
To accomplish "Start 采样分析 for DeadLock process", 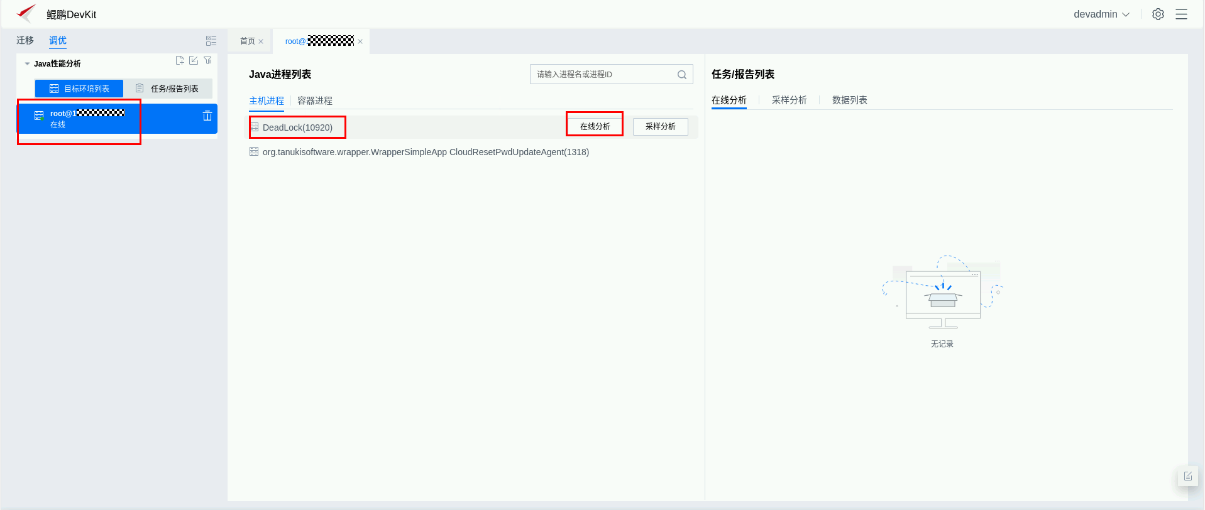I will tap(660, 127).
